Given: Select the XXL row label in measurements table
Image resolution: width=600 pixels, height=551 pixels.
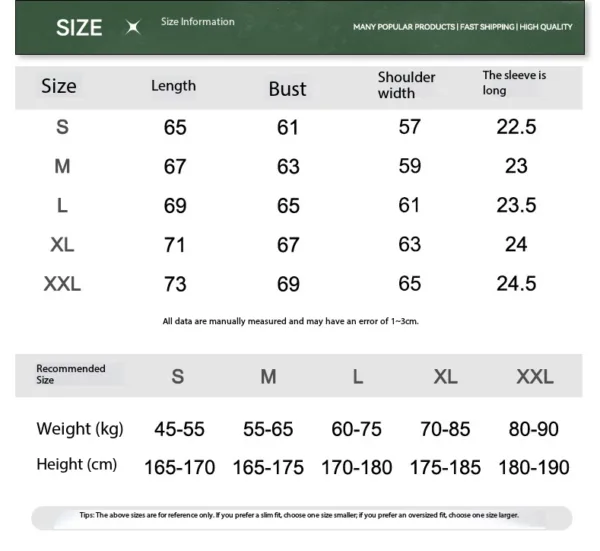Looking at the screenshot, I should pos(62,284).
